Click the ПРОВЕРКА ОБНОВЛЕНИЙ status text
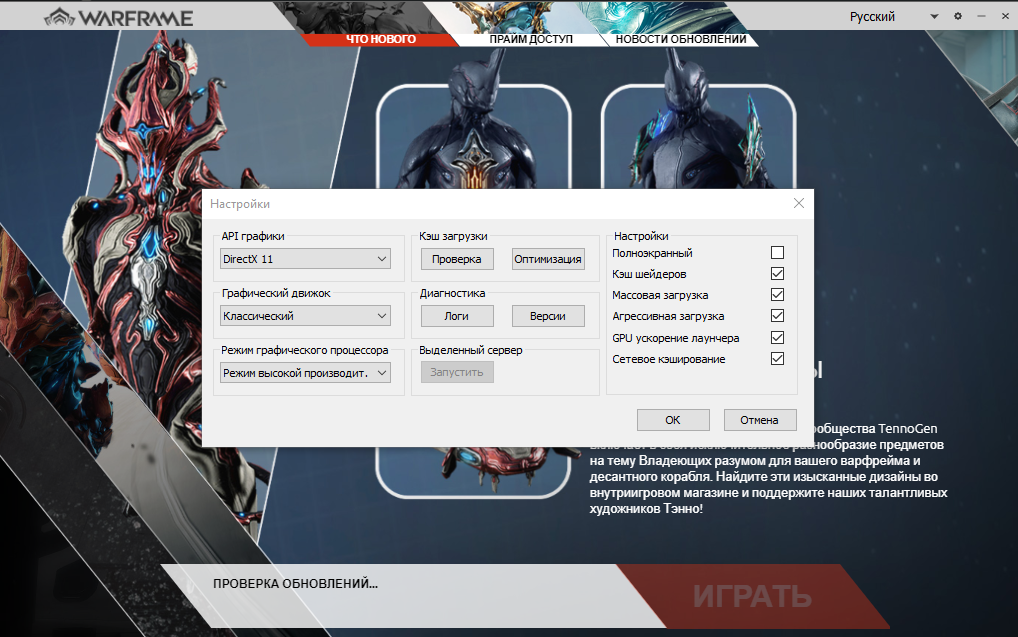Viewport: 1018px width, 637px height. tap(295, 584)
